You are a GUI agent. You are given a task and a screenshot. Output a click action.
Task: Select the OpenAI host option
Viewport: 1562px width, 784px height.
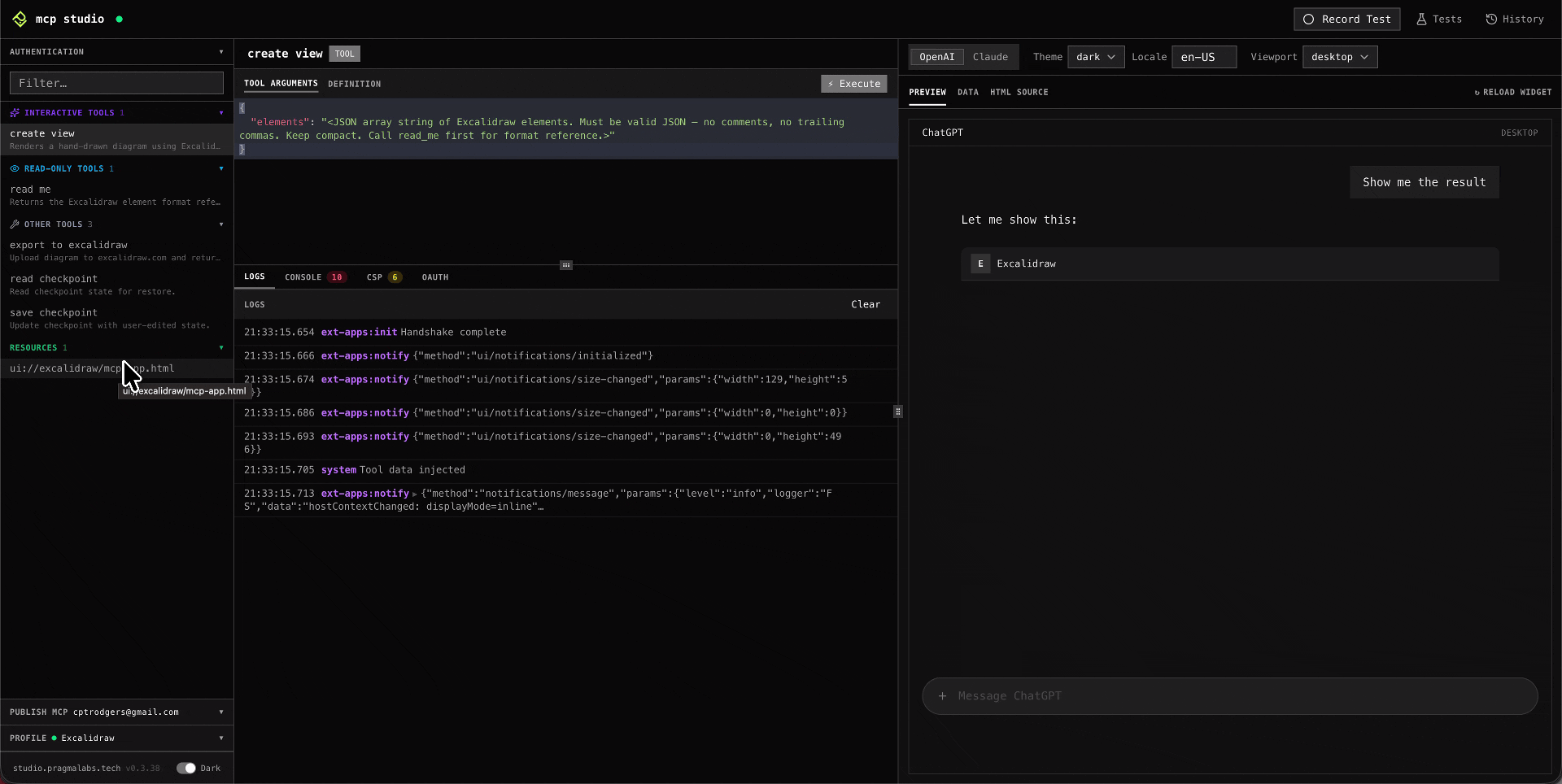pyautogui.click(x=937, y=57)
